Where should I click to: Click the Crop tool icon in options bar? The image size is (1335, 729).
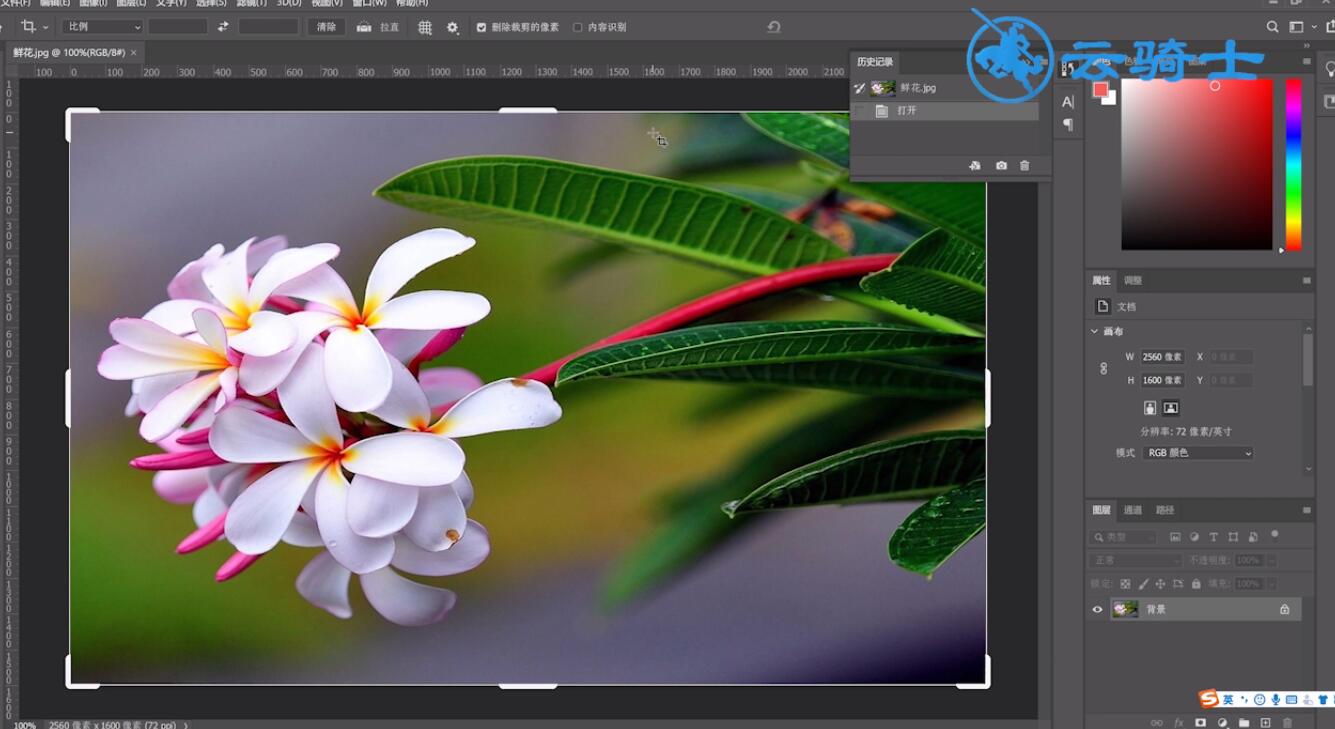click(28, 27)
